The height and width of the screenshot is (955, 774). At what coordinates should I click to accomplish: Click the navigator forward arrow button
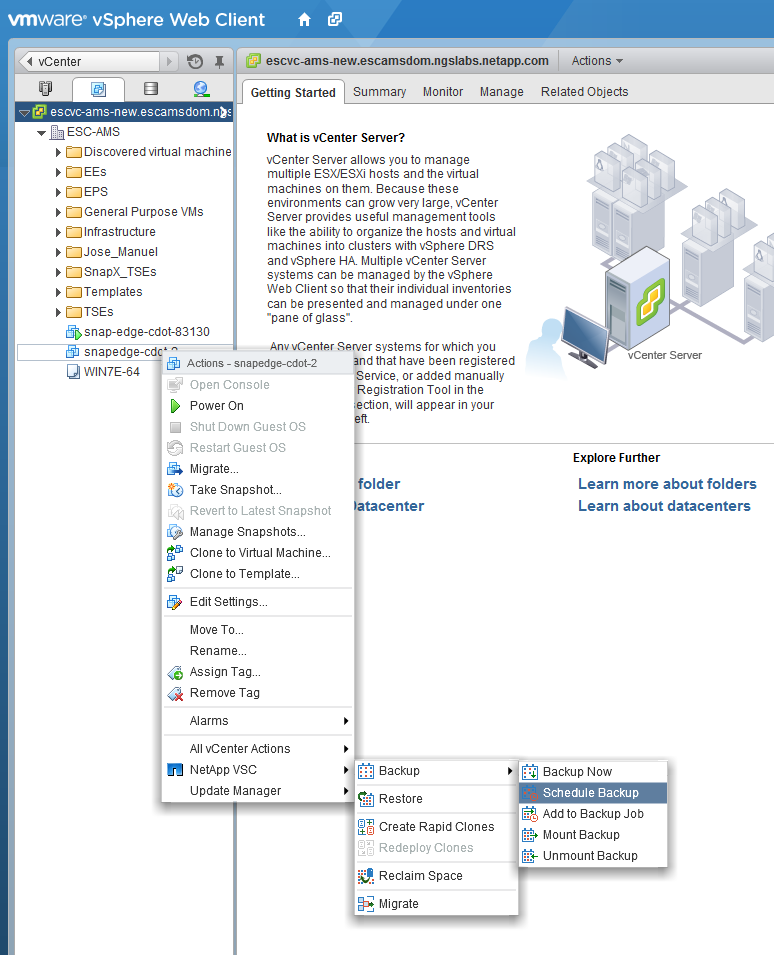pos(169,62)
